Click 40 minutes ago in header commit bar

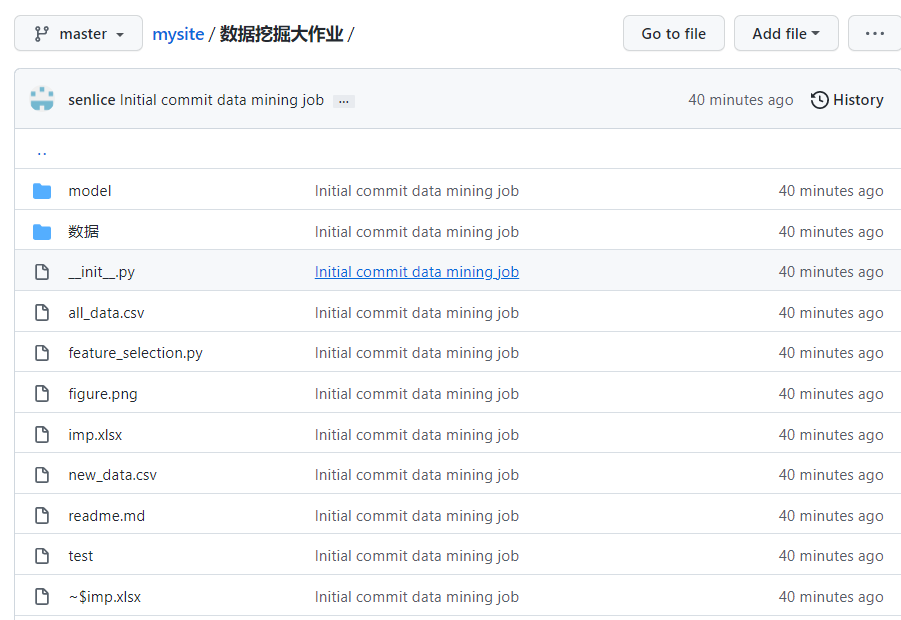click(741, 100)
